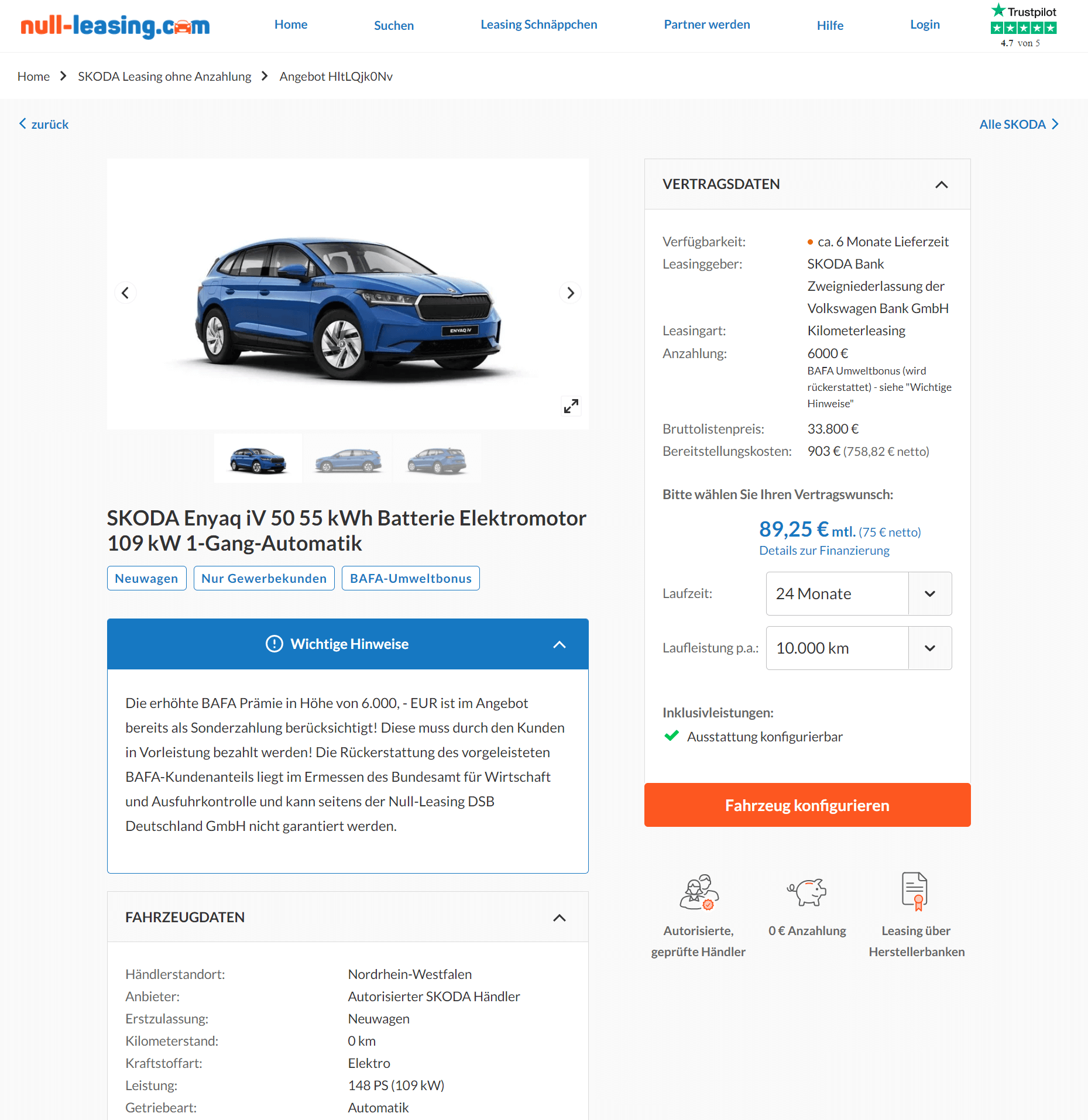
Task: Open the Suchen menu item
Action: tap(394, 26)
